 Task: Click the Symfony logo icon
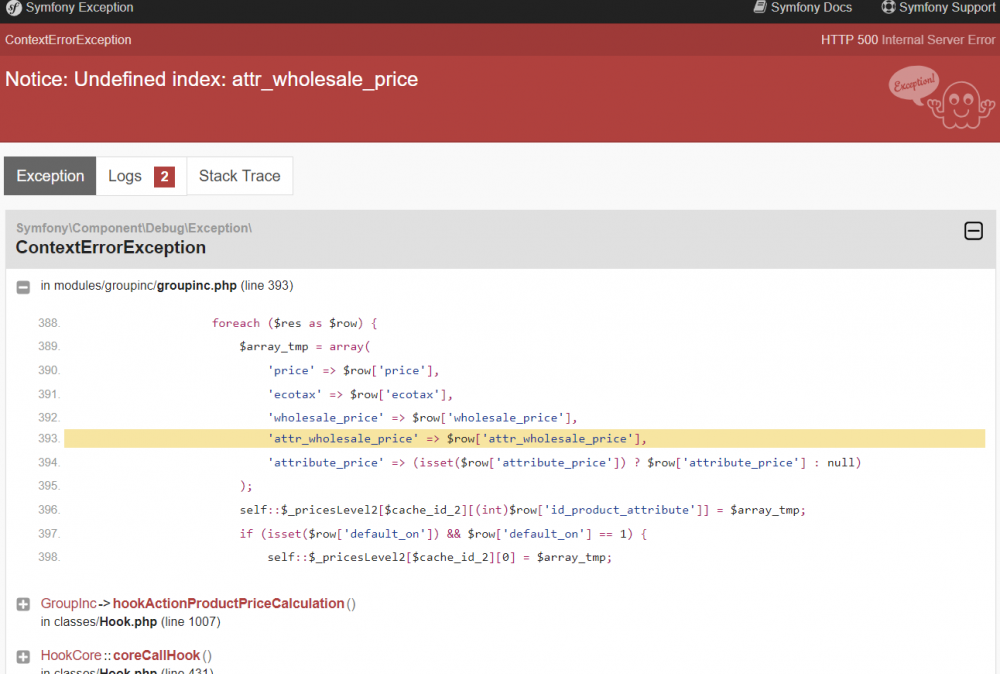(13, 8)
